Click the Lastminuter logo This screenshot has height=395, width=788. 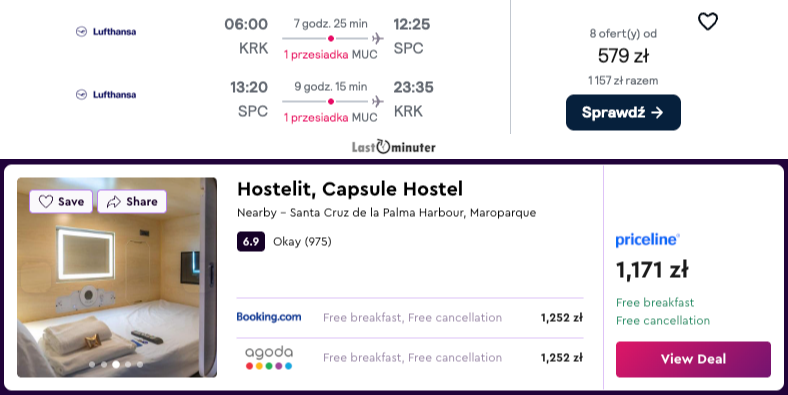(x=393, y=147)
